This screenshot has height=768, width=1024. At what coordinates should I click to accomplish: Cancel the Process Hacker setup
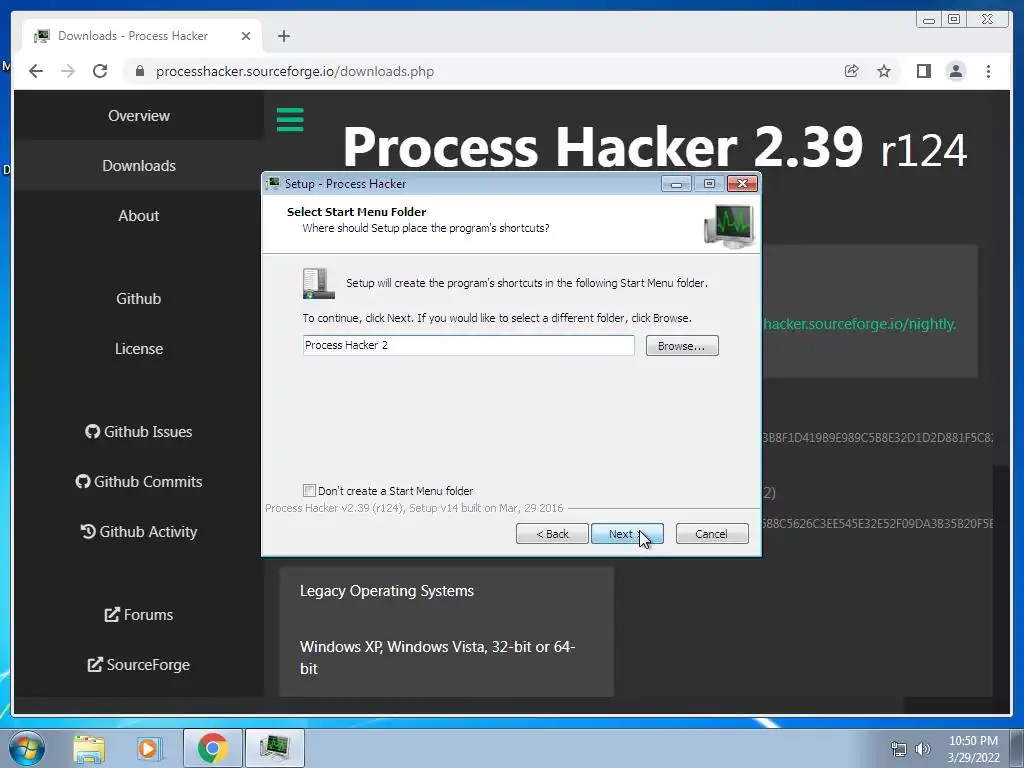[x=712, y=534]
